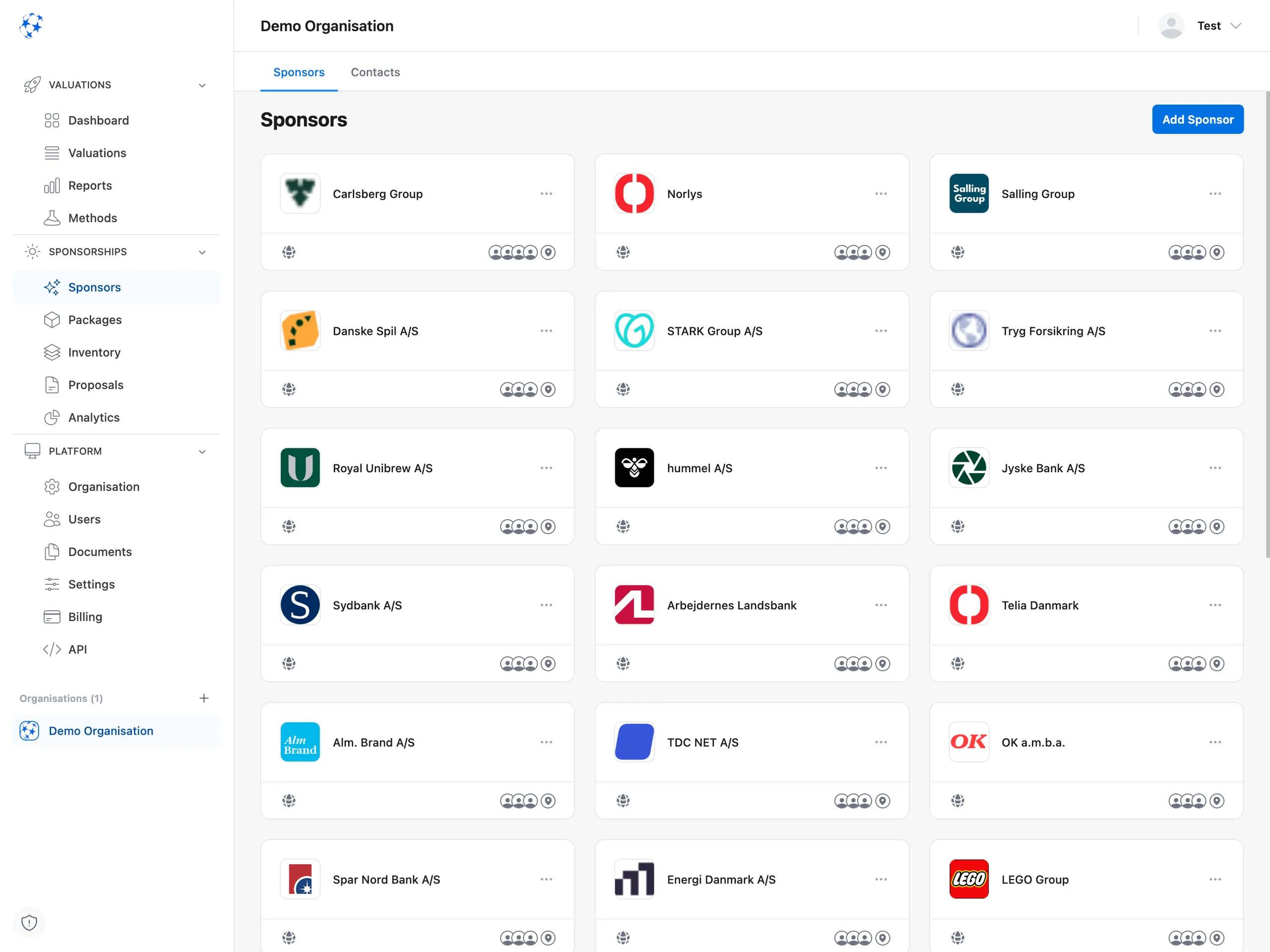Click the user avatar in header
This screenshot has width=1270, height=952.
point(1171,26)
